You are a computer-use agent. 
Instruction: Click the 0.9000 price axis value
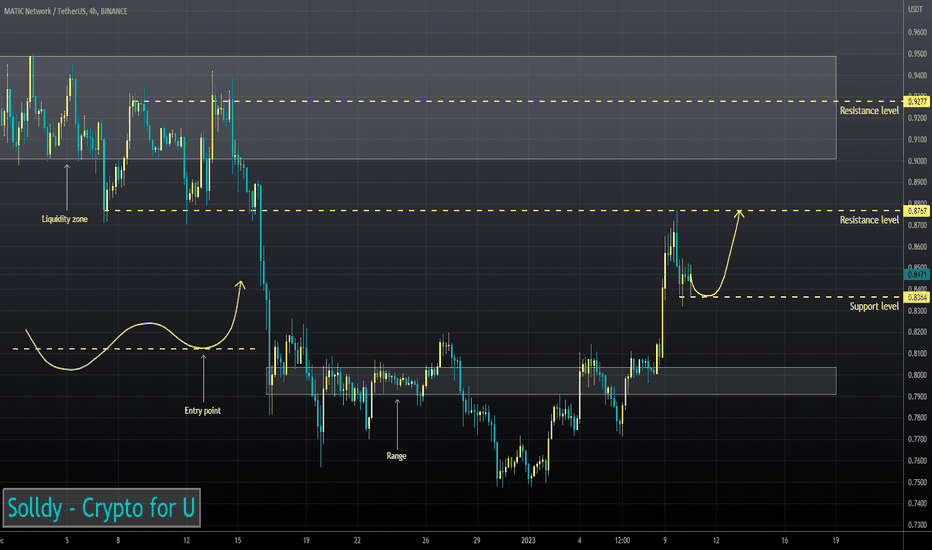[x=917, y=161]
